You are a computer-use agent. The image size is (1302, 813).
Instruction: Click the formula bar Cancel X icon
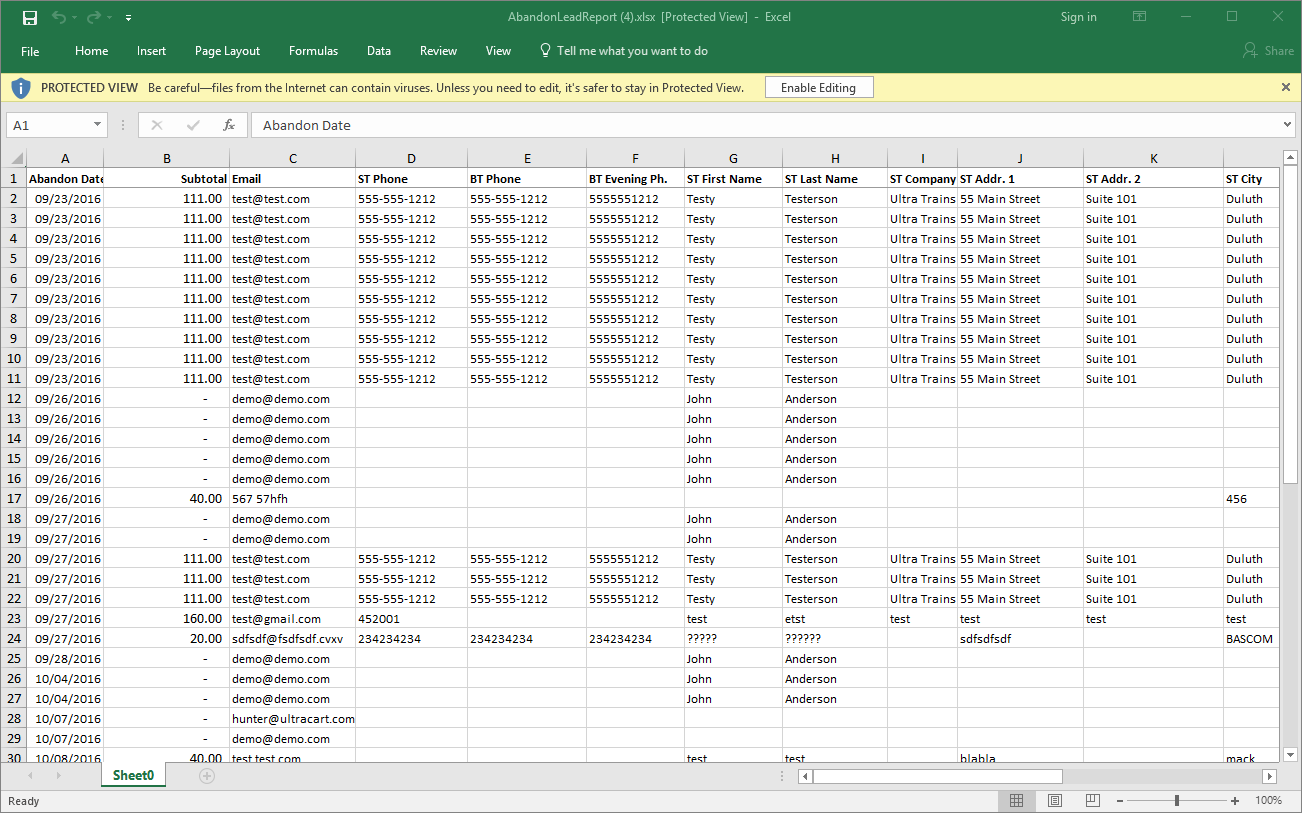[x=157, y=125]
